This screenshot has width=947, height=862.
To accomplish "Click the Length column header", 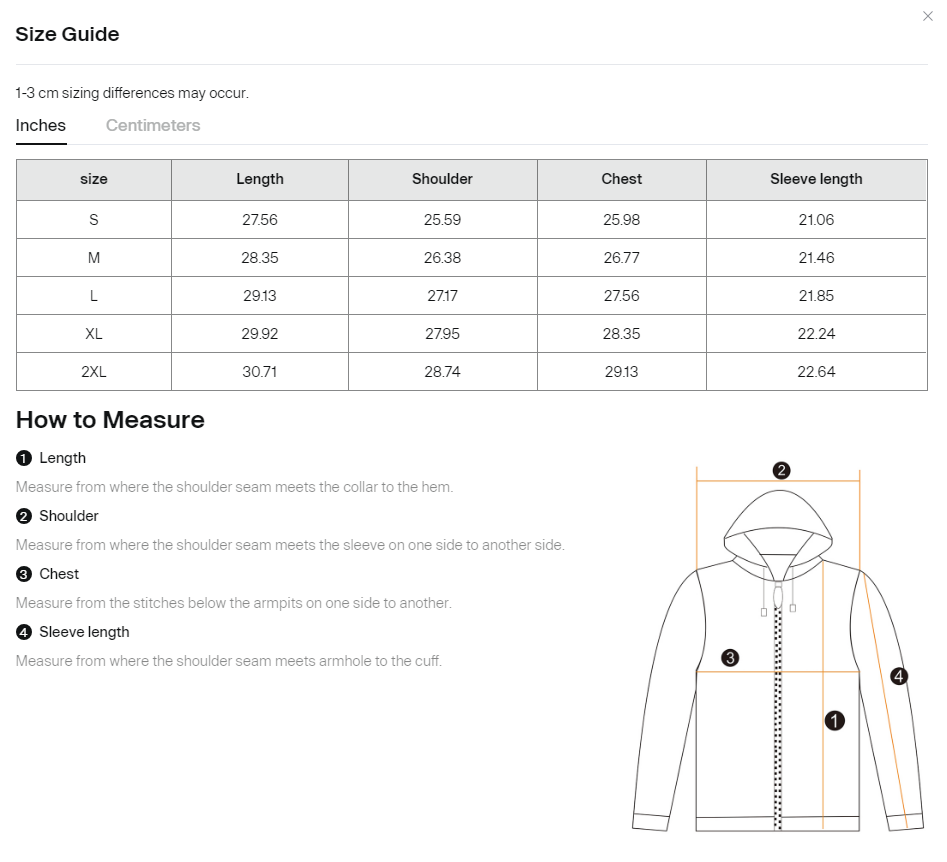I will (x=260, y=179).
